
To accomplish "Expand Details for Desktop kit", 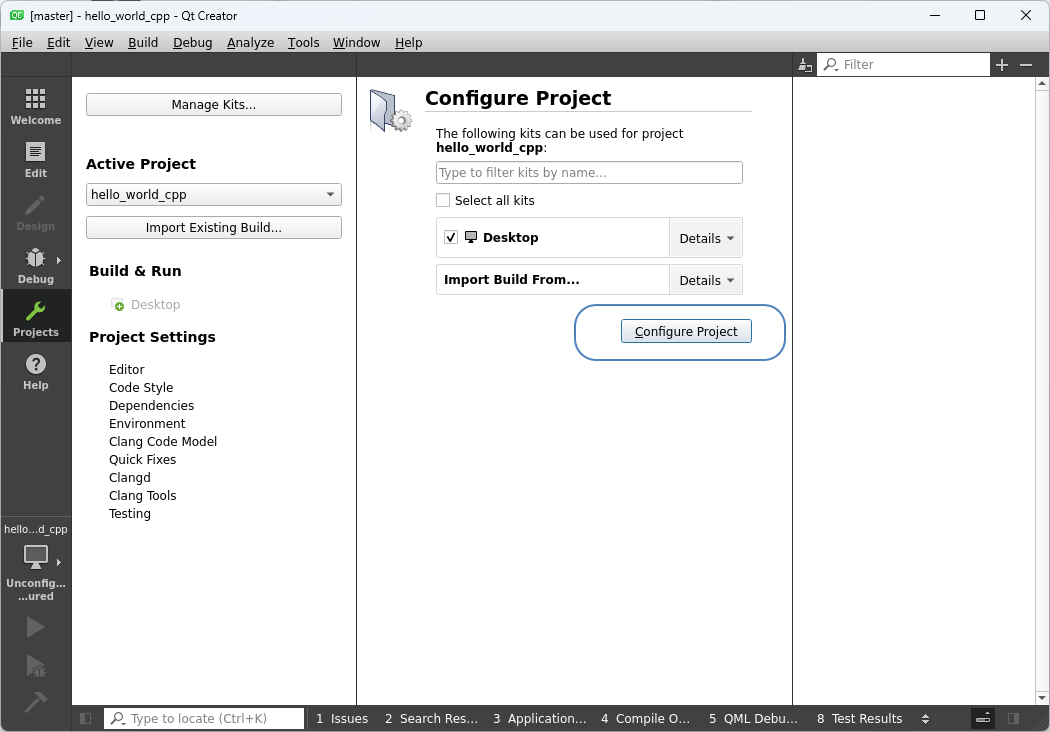I will [706, 238].
